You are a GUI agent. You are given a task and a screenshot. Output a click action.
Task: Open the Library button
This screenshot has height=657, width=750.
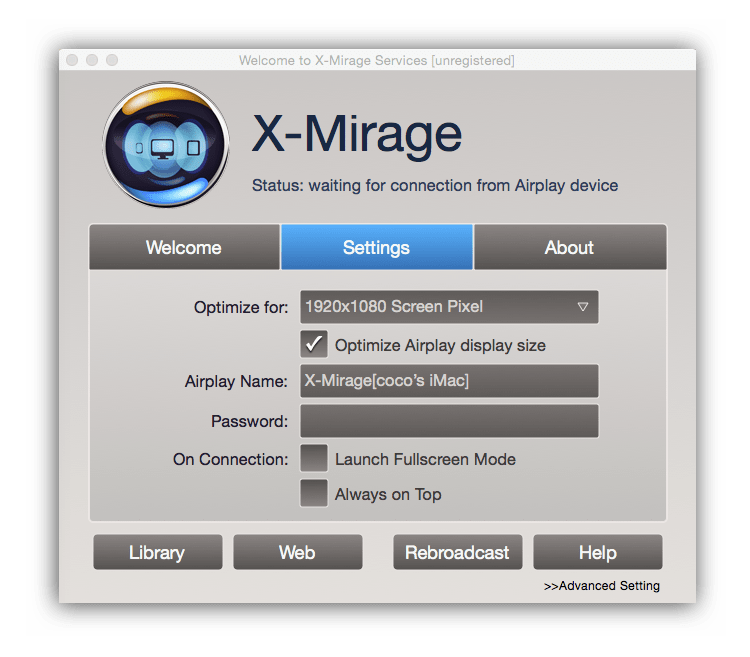[157, 552]
